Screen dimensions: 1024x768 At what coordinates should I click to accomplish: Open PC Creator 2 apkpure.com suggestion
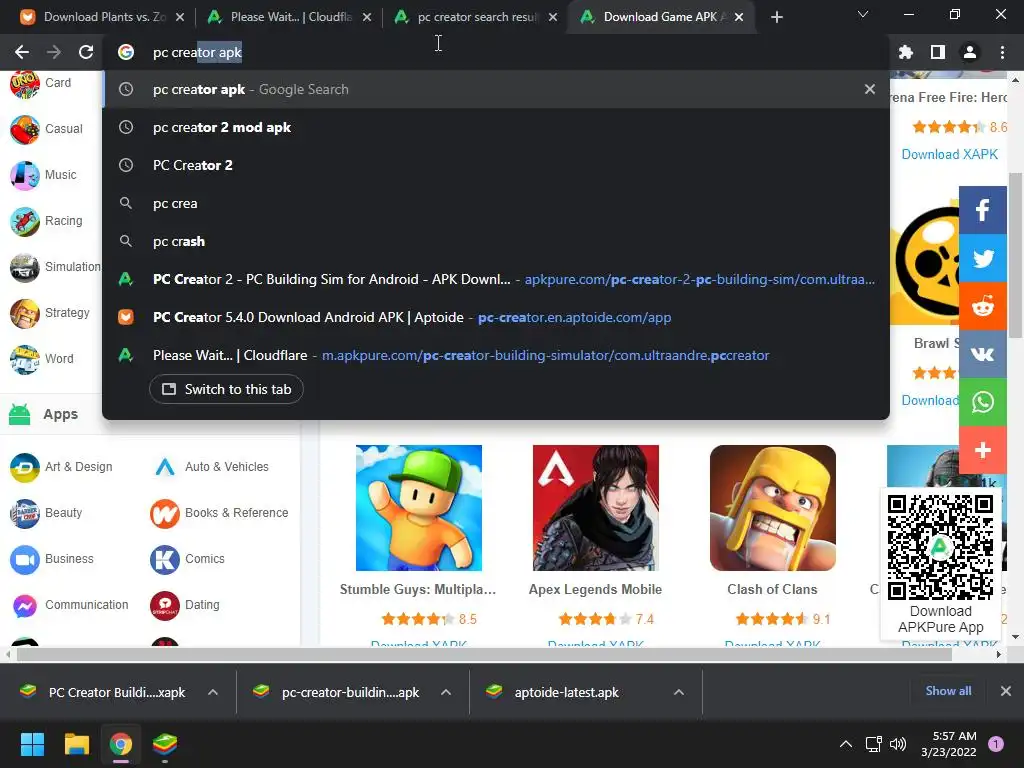click(x=496, y=279)
